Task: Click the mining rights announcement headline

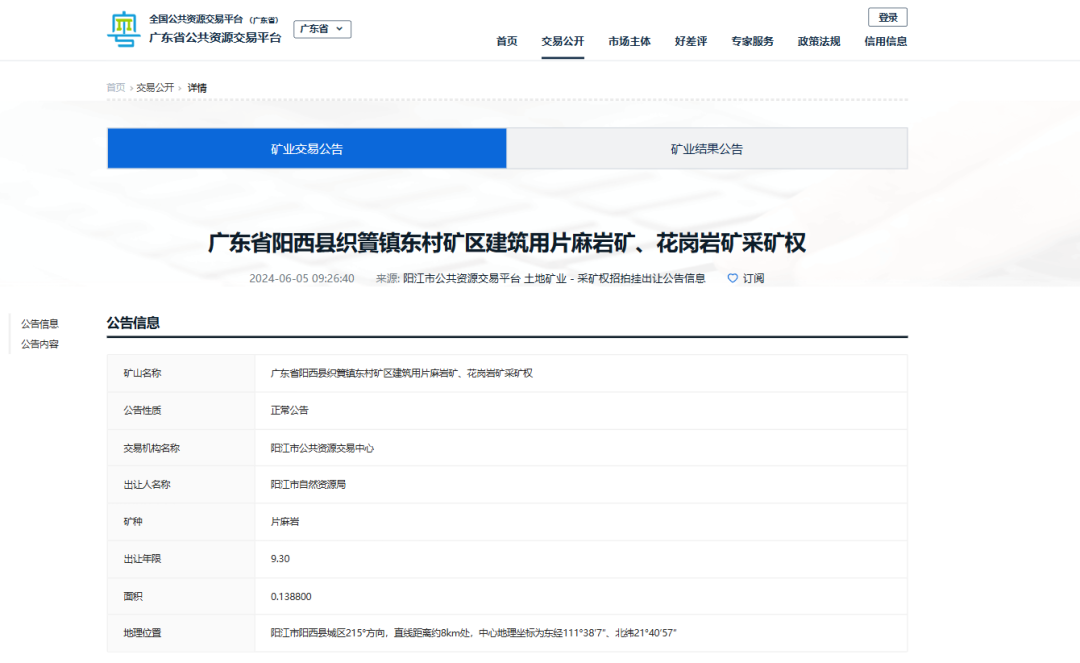Action: (507, 244)
